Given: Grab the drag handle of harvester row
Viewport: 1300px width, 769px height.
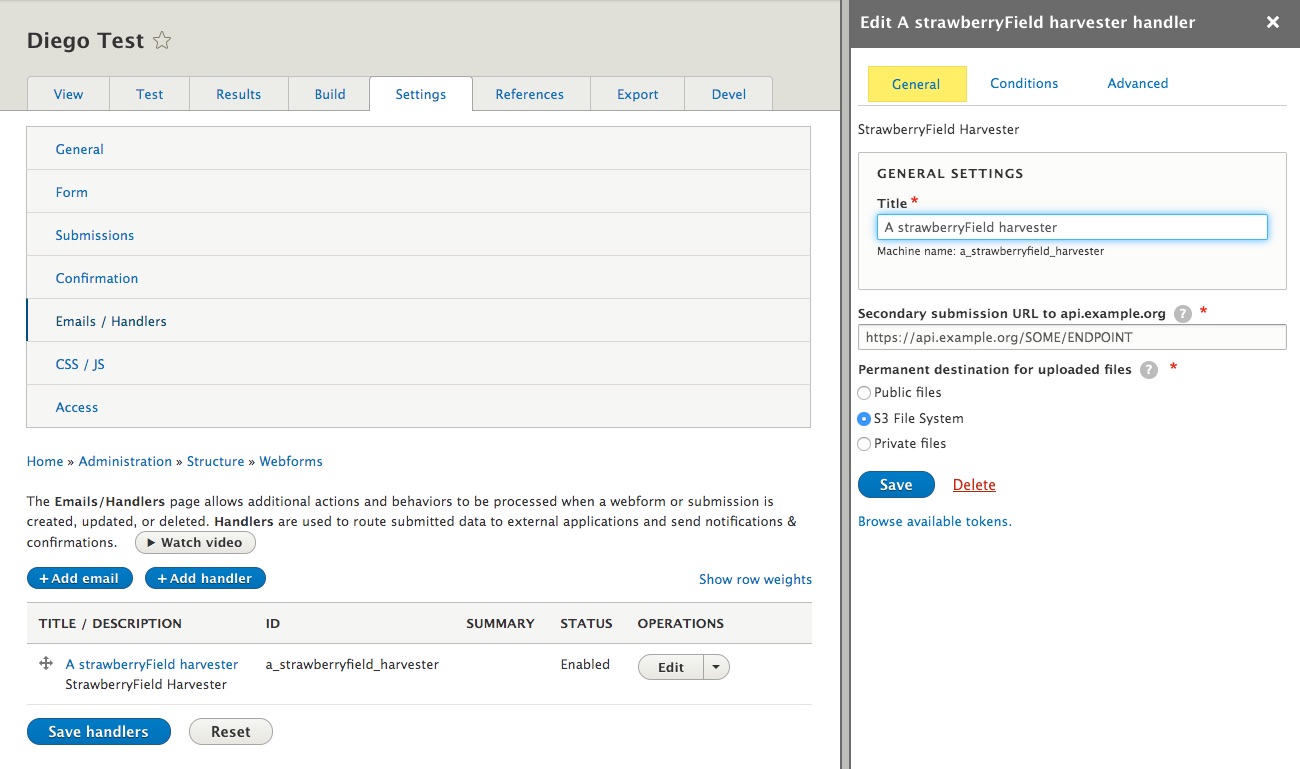Looking at the screenshot, I should tap(45, 664).
